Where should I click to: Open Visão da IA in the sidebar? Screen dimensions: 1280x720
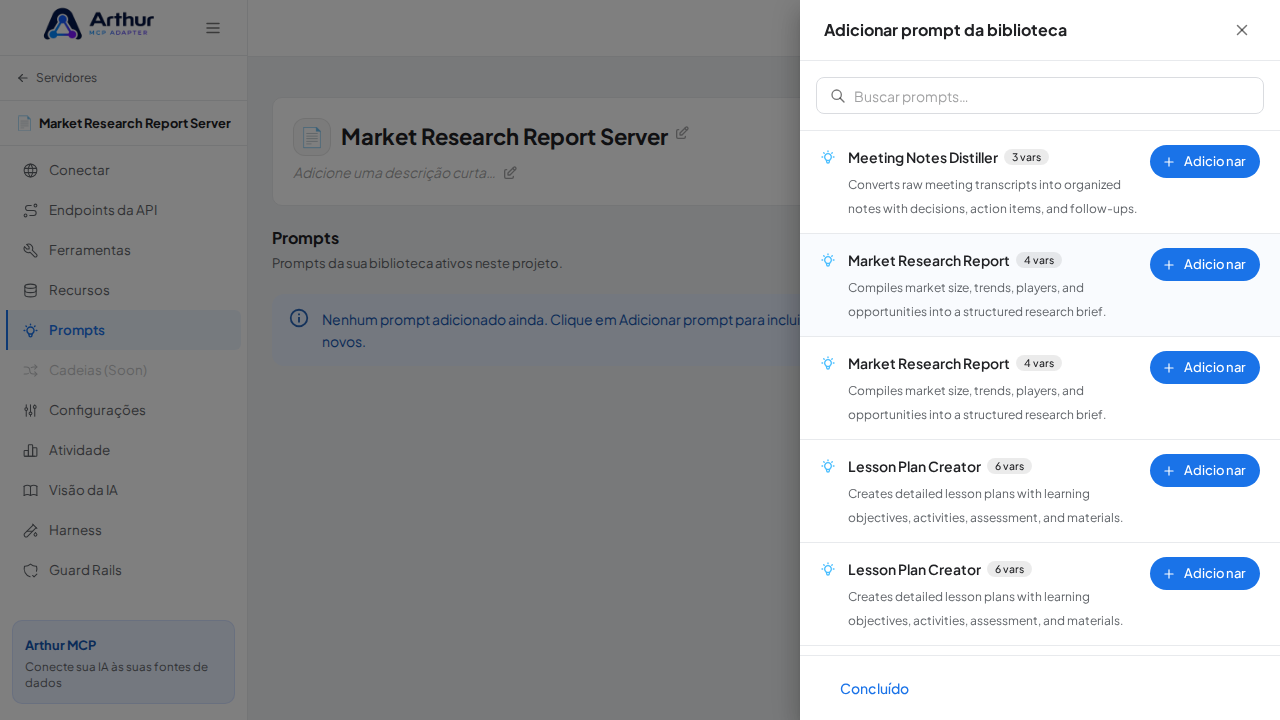(123, 490)
